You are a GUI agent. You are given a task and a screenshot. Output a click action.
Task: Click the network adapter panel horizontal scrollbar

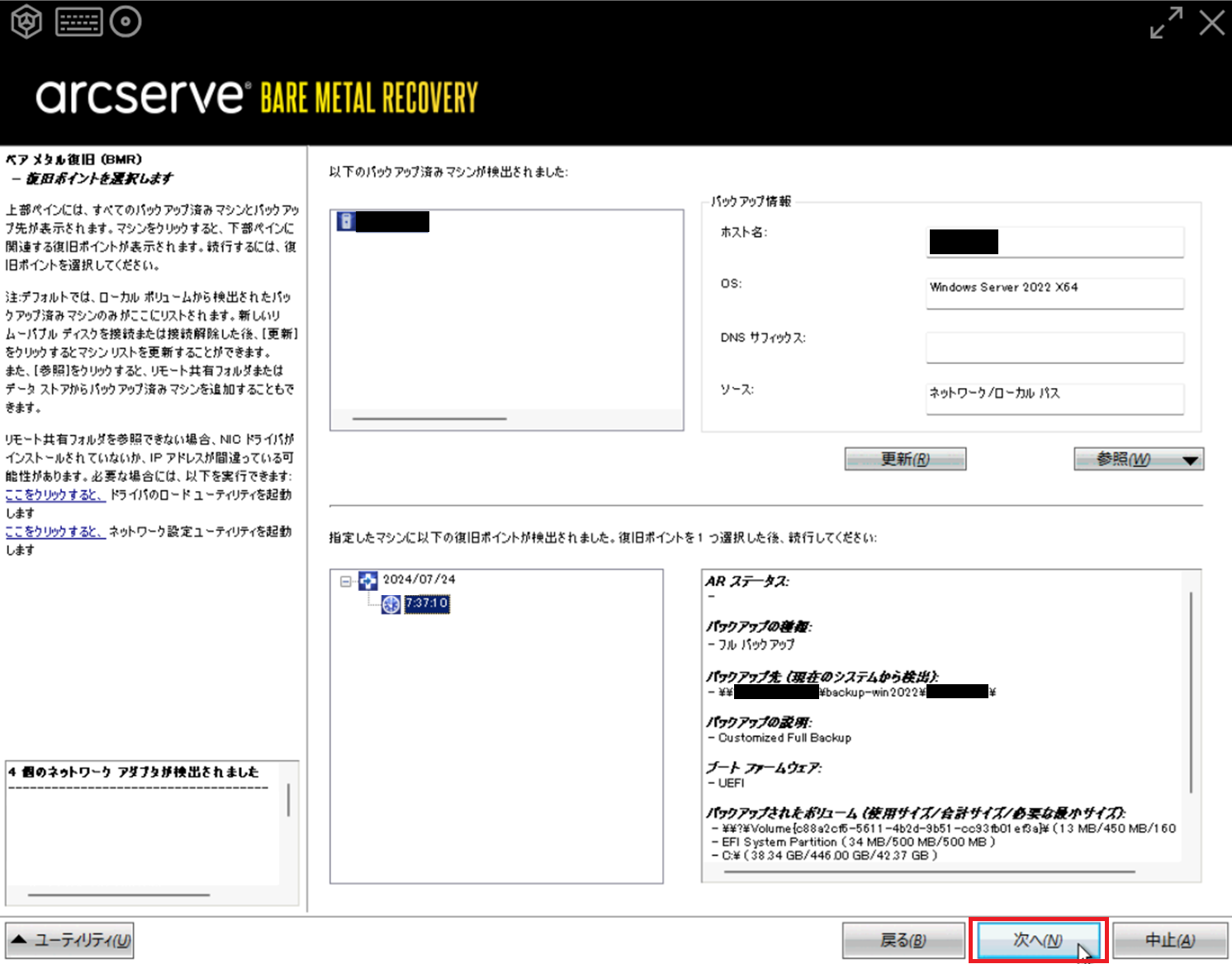(x=119, y=895)
